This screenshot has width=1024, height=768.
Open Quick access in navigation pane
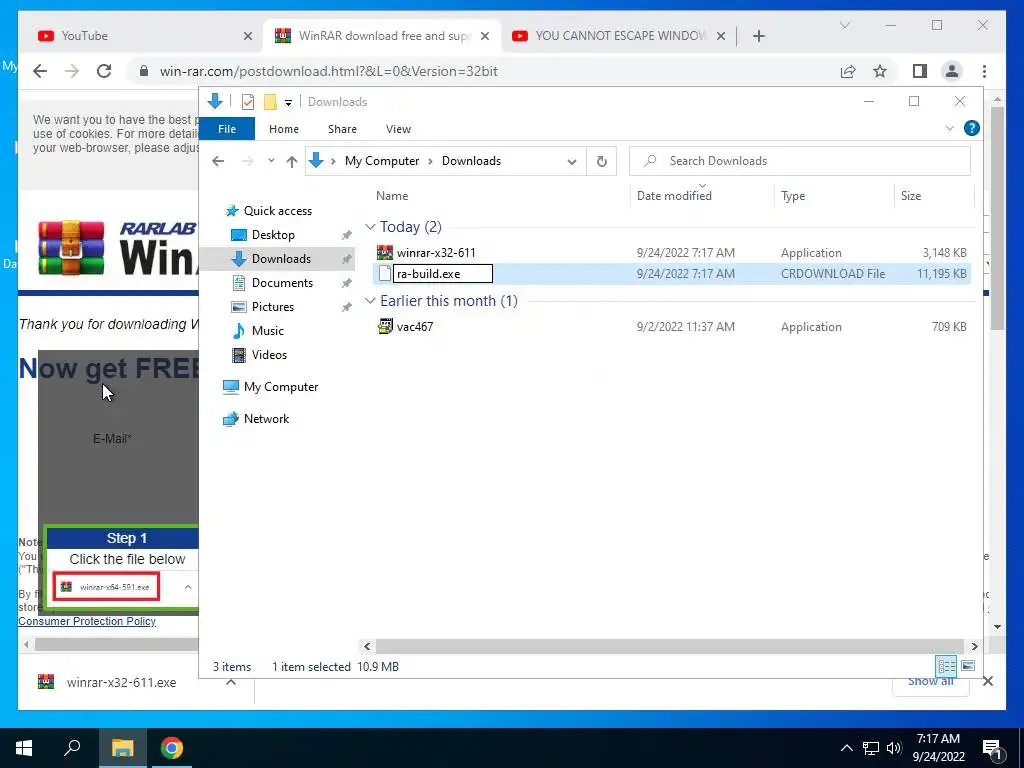click(x=278, y=211)
